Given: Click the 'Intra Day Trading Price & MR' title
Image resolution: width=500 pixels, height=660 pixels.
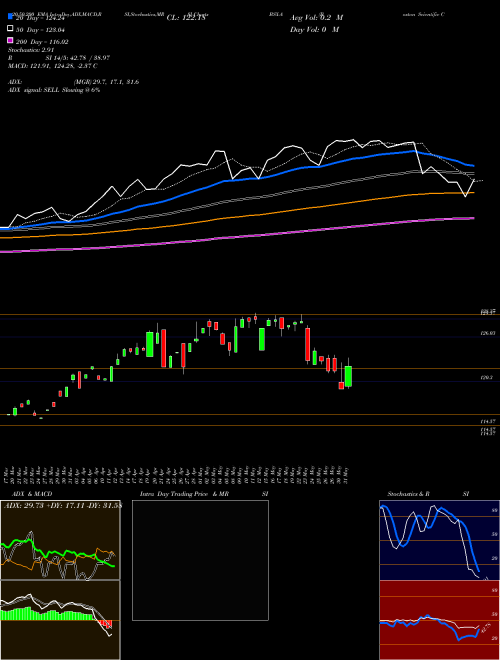Looking at the screenshot, I should click(x=184, y=494).
